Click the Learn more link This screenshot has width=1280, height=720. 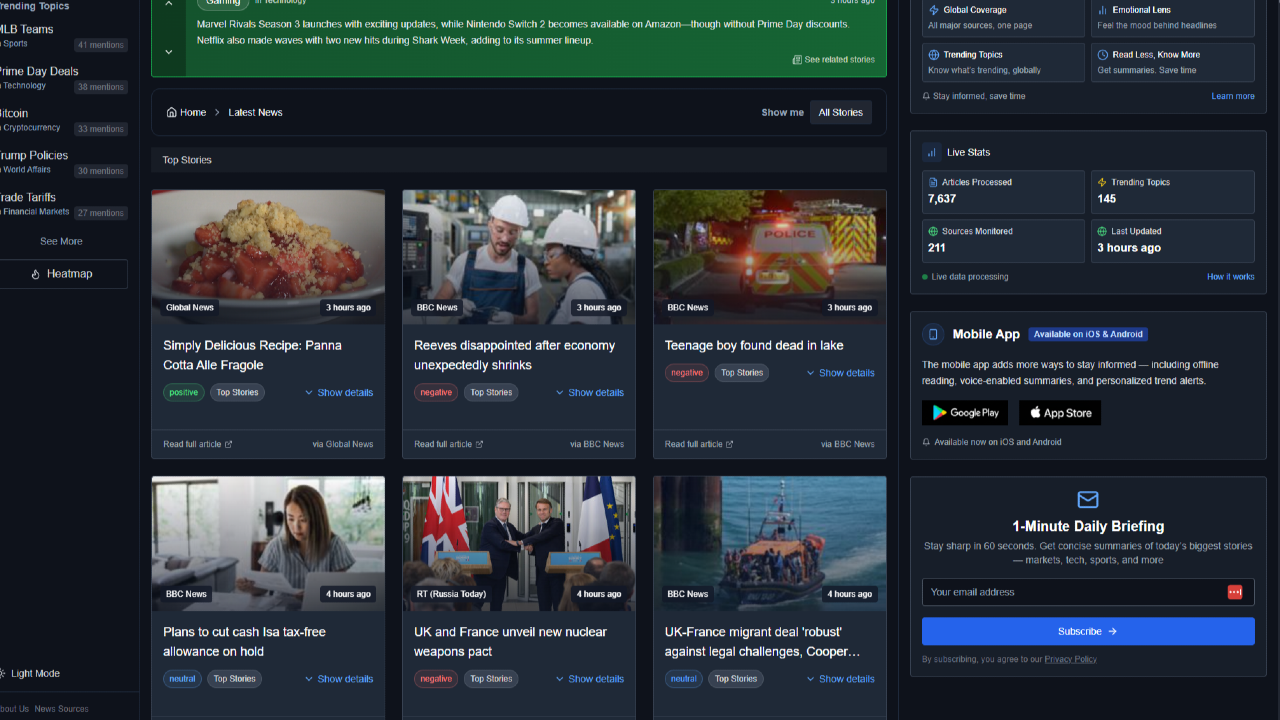click(x=1233, y=96)
